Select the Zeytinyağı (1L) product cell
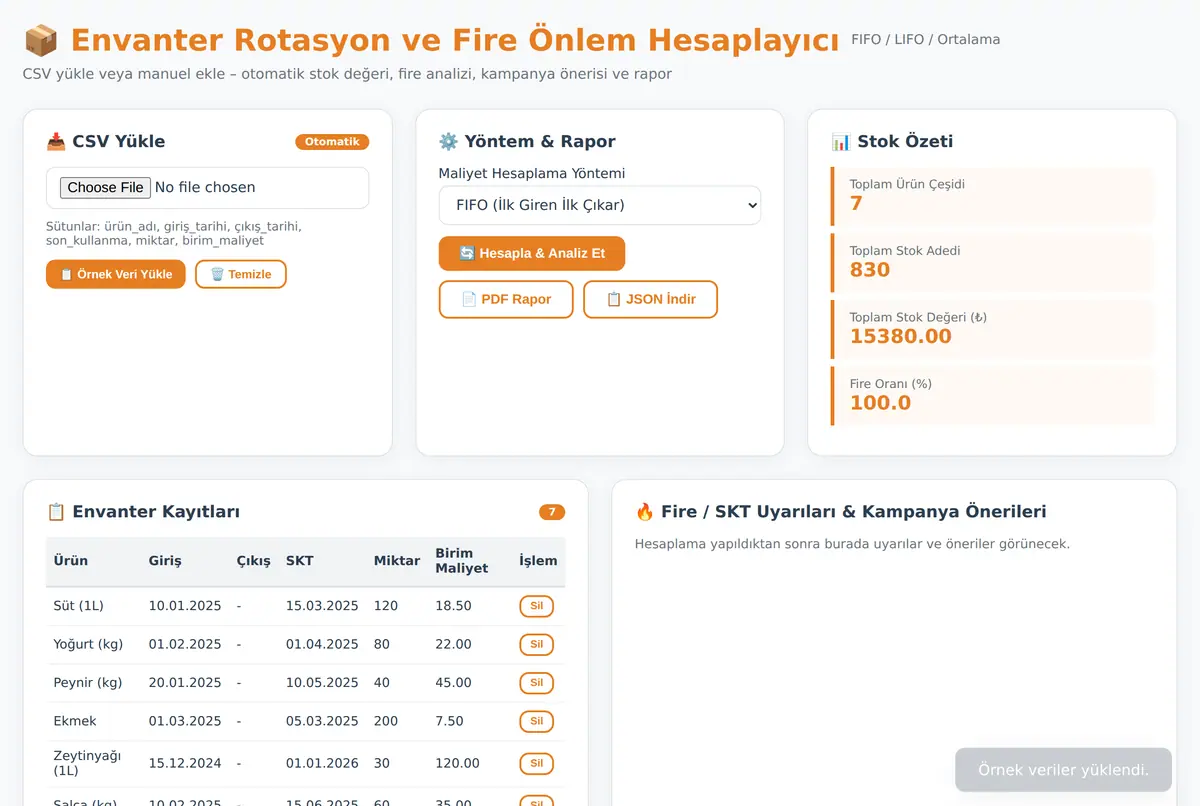The height and width of the screenshot is (806, 1200). coord(87,763)
